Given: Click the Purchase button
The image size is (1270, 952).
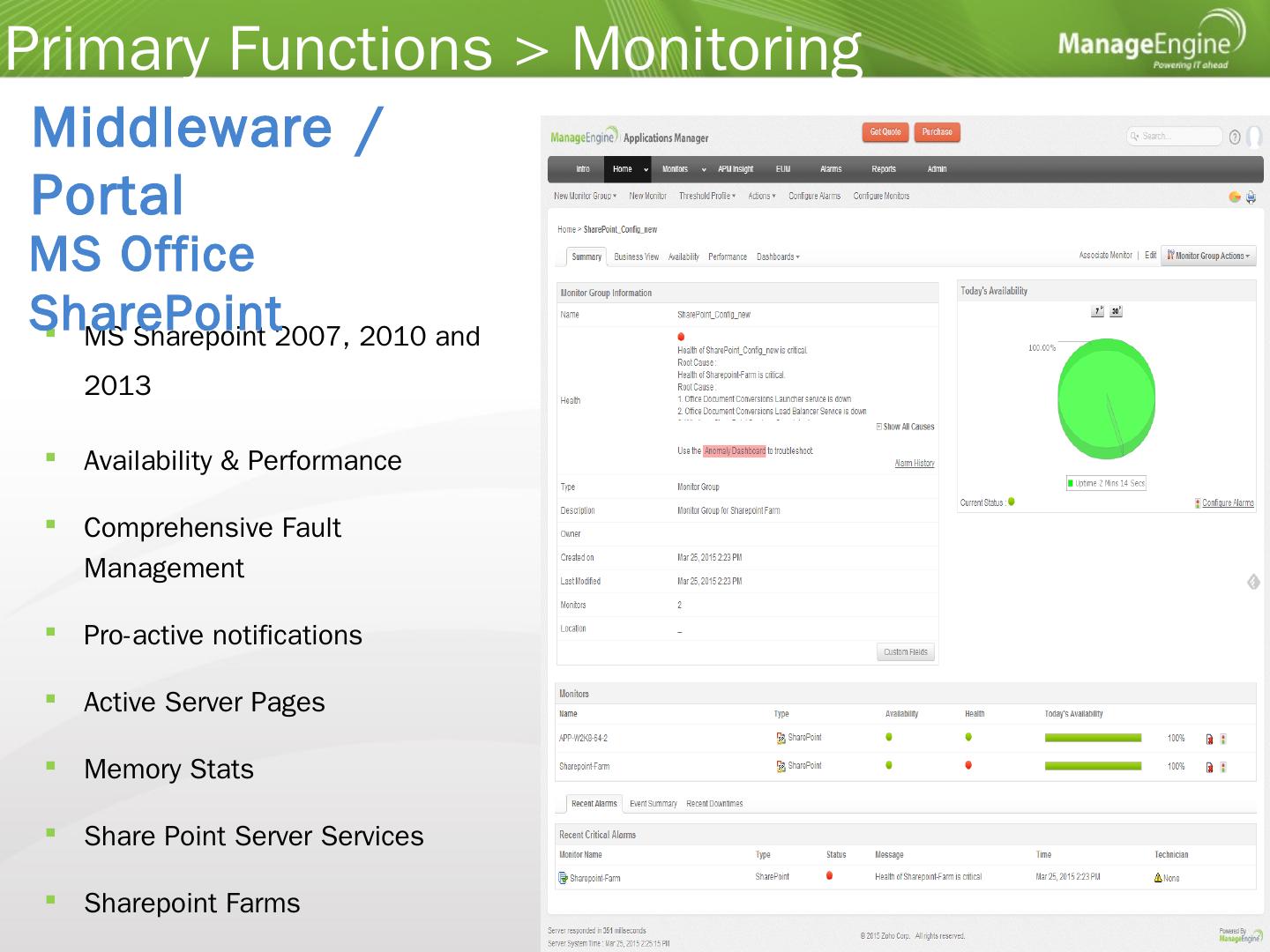Looking at the screenshot, I should point(937,132).
